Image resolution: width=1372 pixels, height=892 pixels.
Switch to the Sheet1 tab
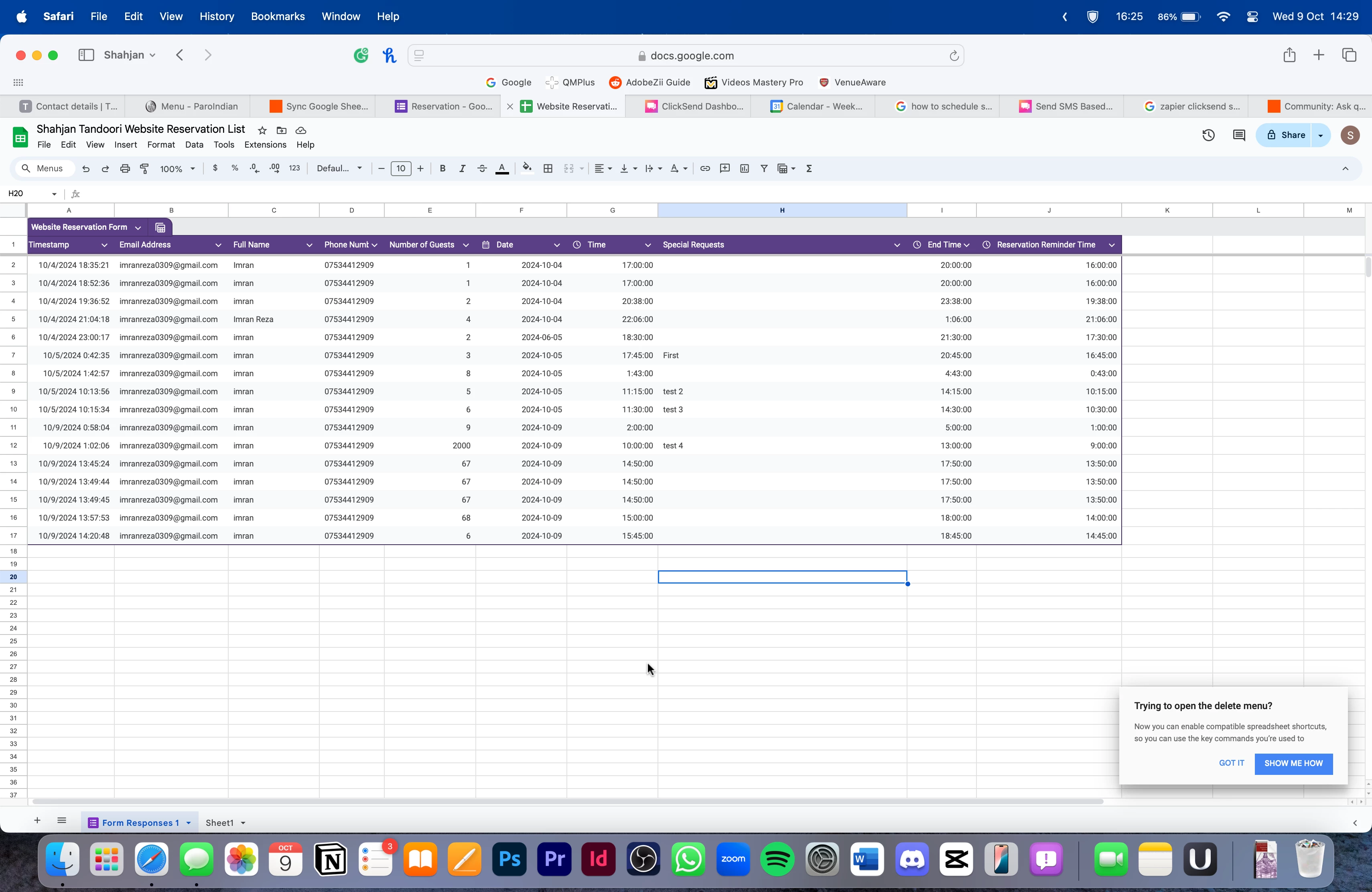point(219,822)
